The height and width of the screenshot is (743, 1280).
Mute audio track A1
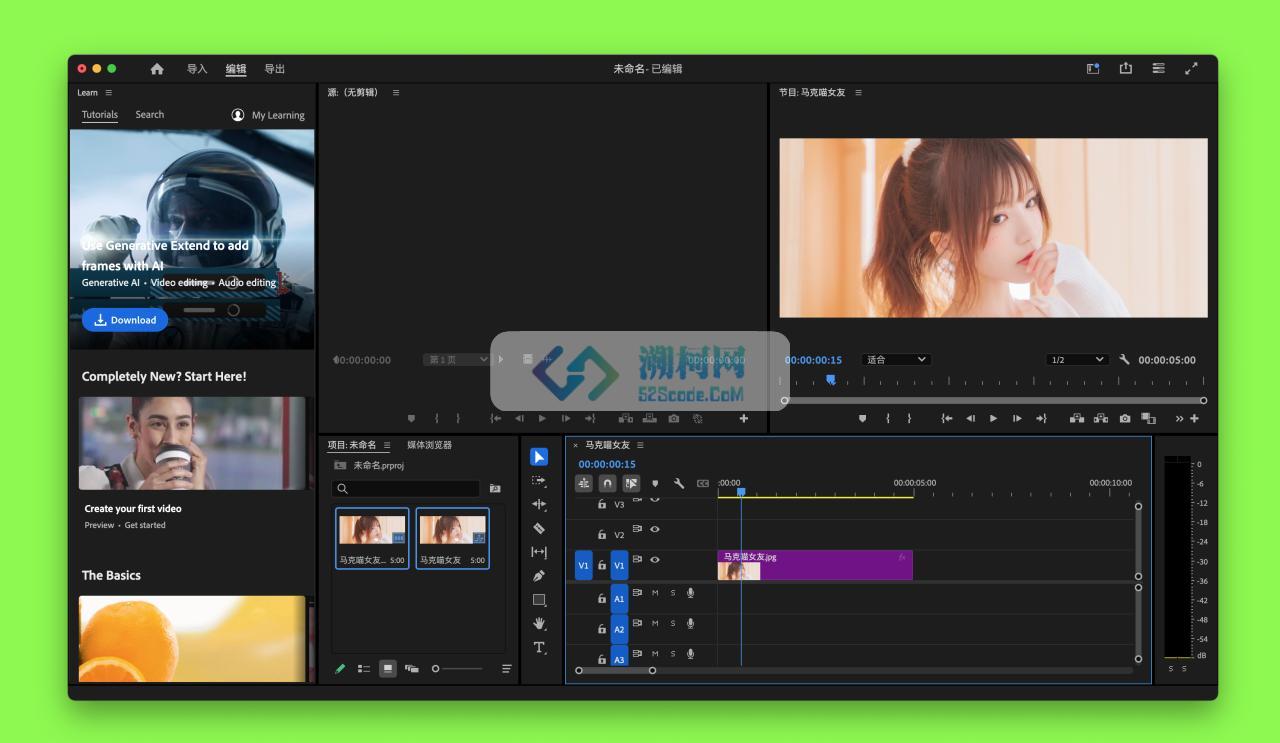coord(655,593)
